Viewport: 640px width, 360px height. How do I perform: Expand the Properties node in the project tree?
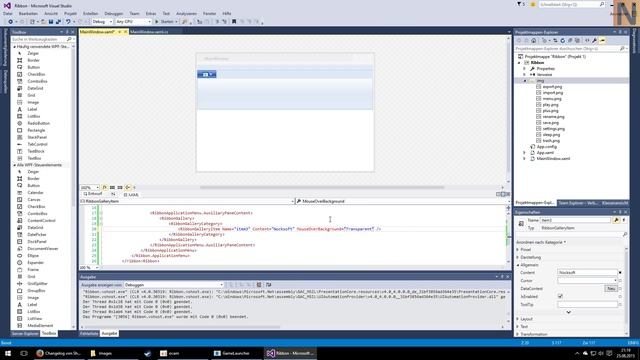point(525,69)
